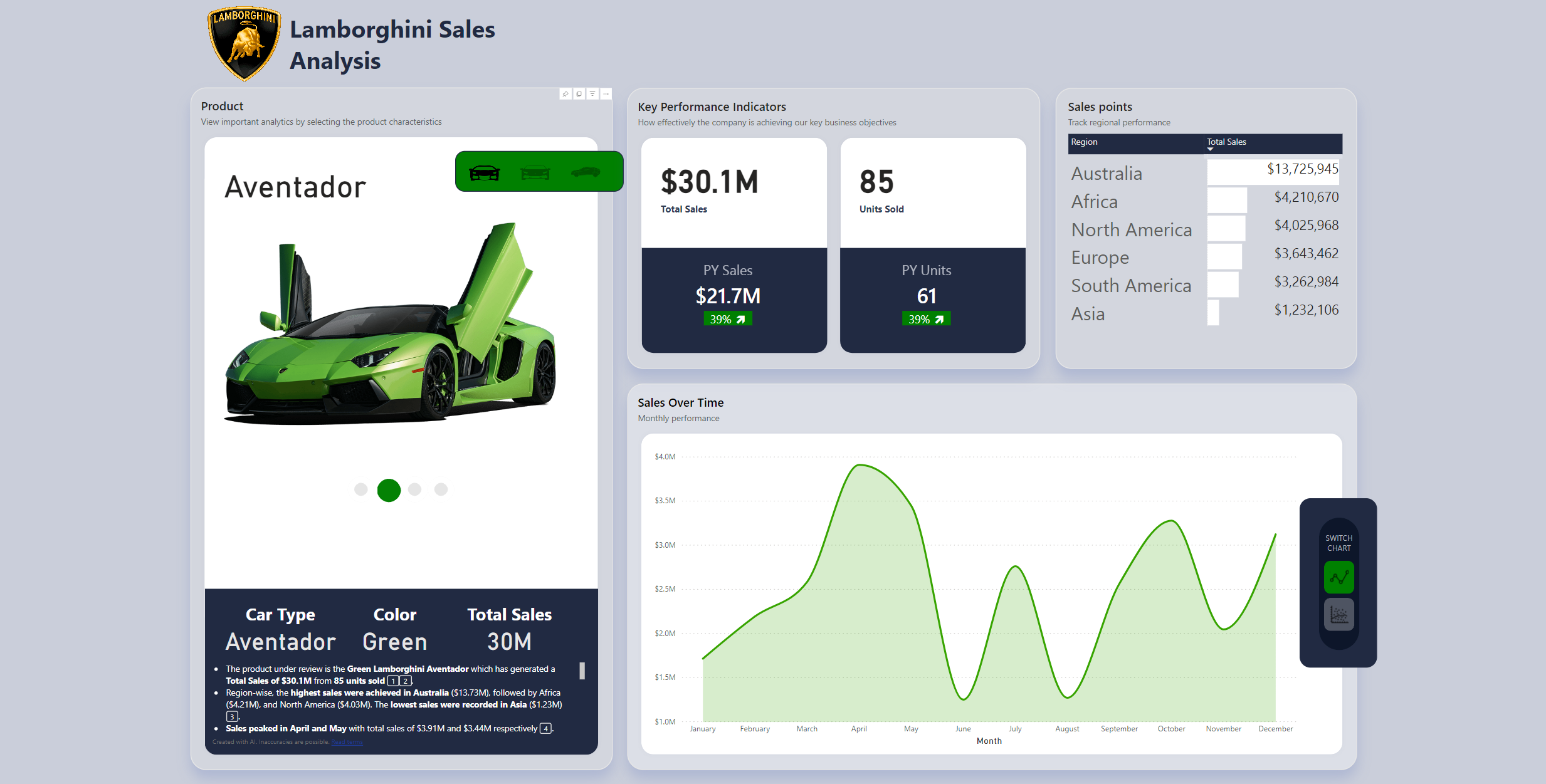The height and width of the screenshot is (784, 1546).
Task: Click the September axis label
Action: click(1119, 729)
